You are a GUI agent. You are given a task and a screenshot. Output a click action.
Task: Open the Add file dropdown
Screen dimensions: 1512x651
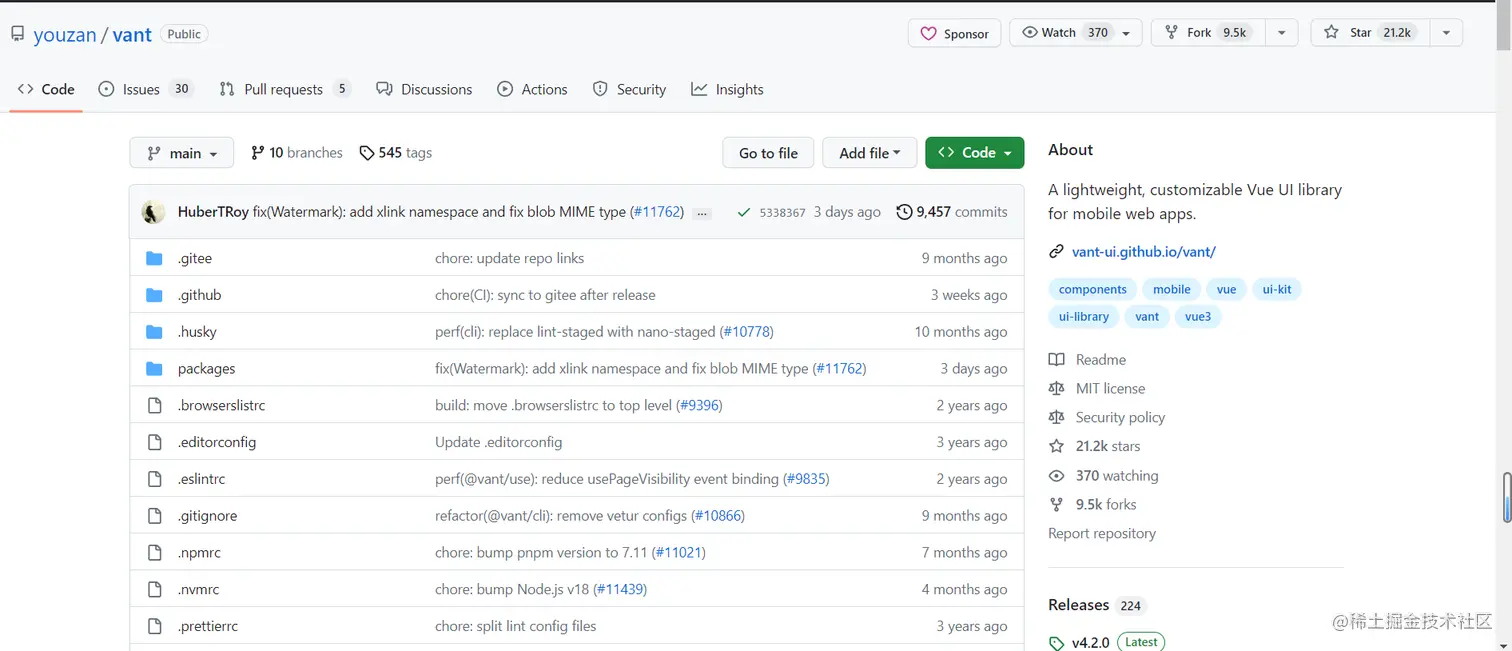(869, 153)
